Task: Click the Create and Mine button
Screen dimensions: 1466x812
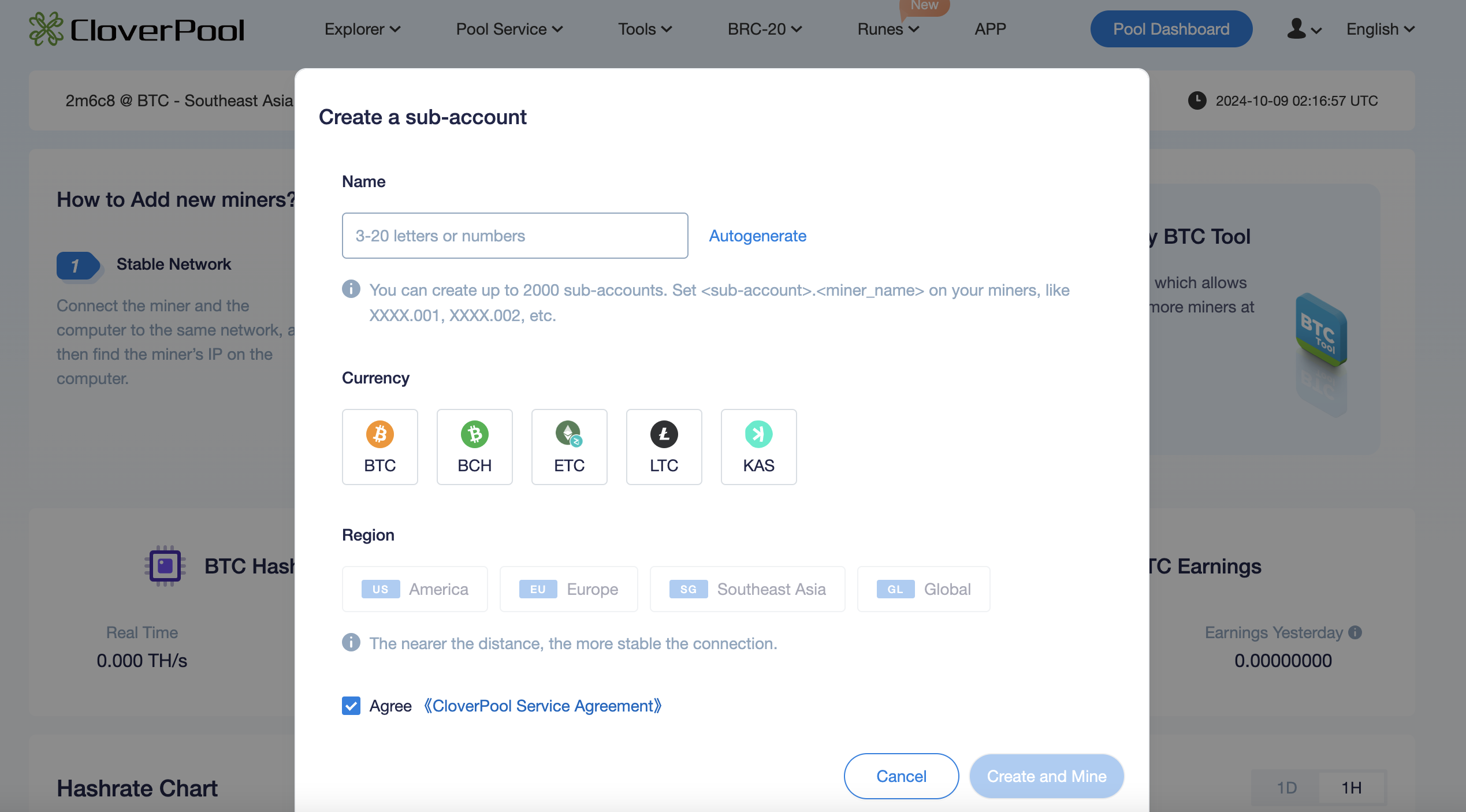Action: [1046, 776]
